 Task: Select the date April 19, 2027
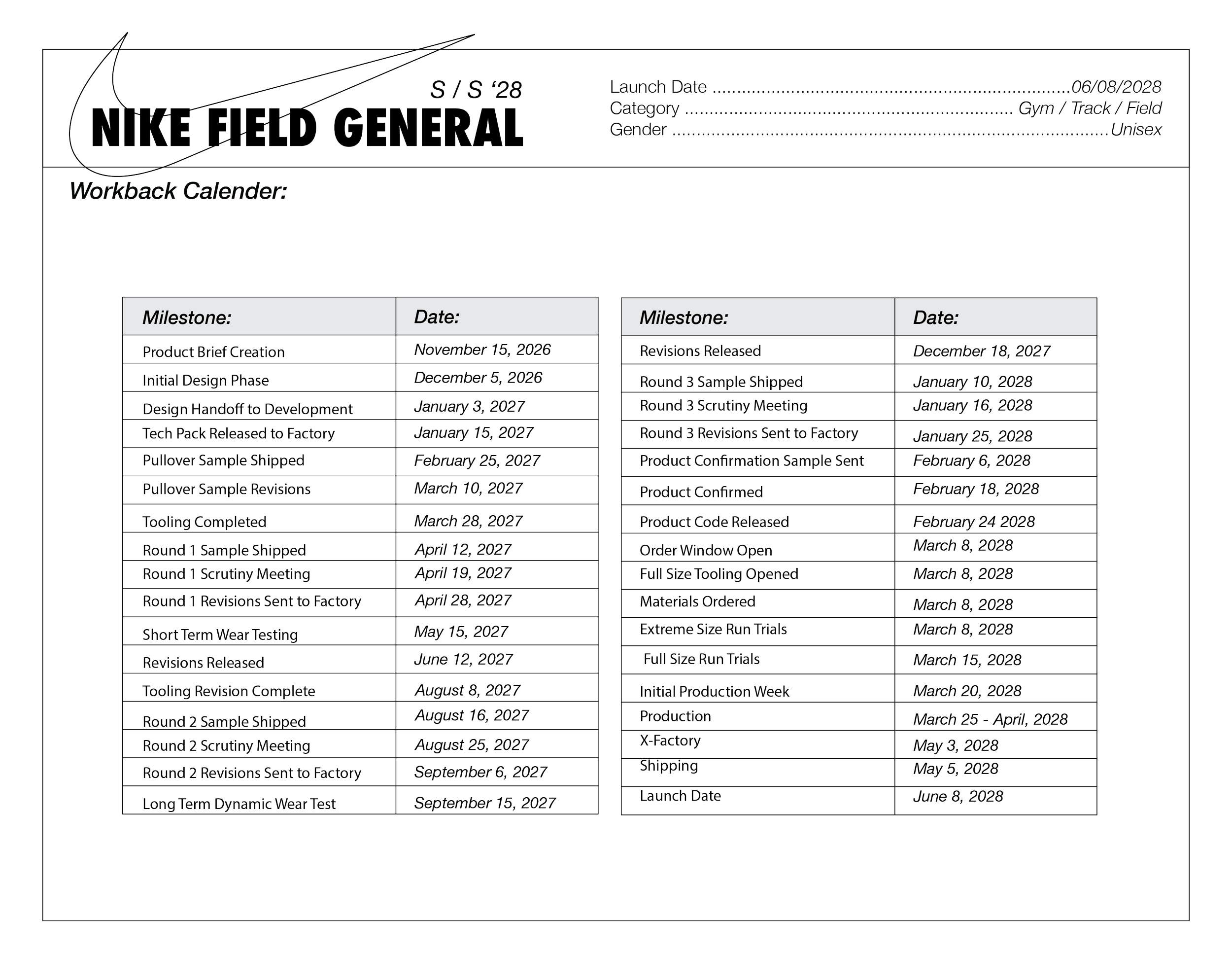(463, 573)
